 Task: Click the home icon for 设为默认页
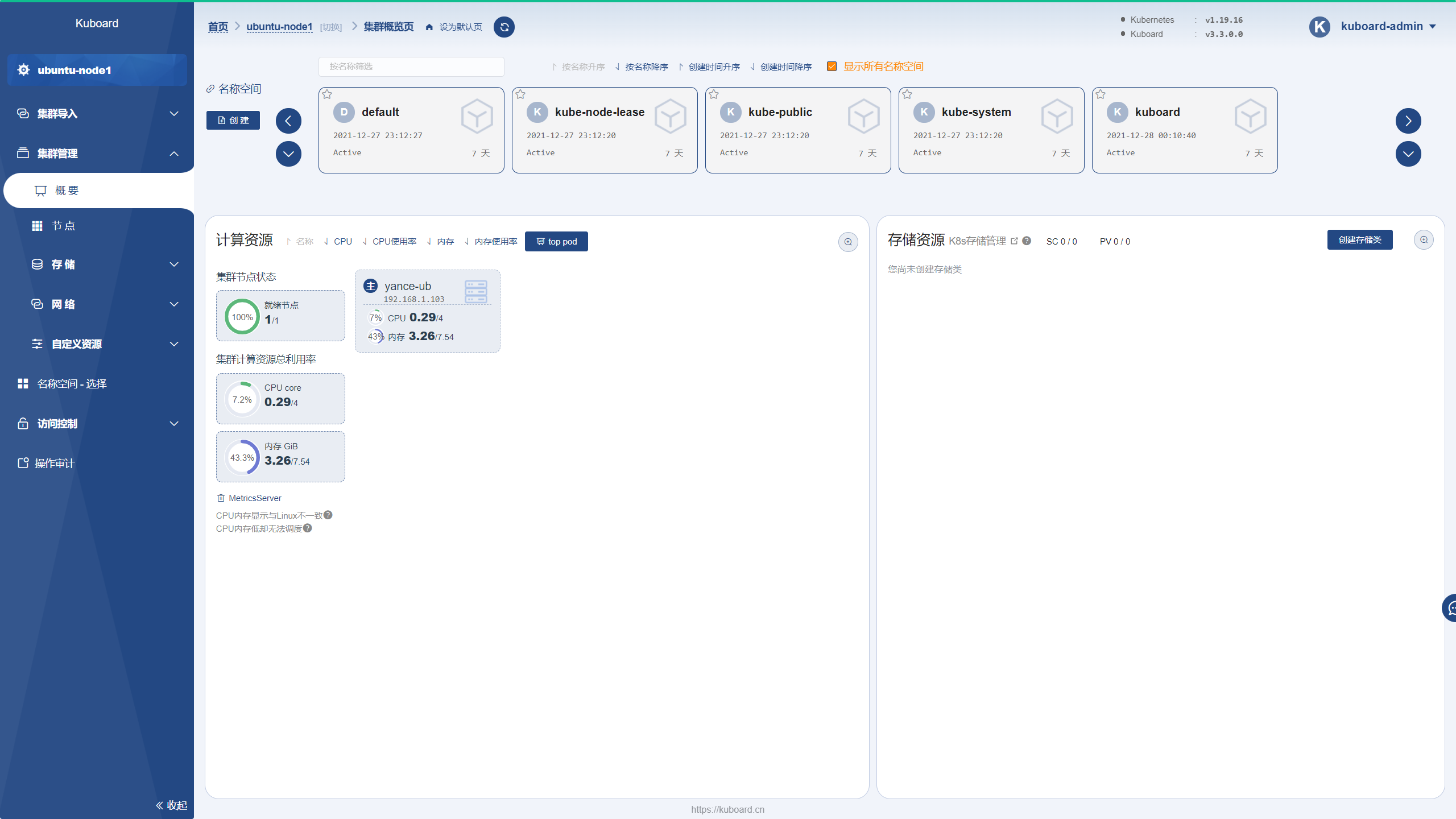click(429, 27)
